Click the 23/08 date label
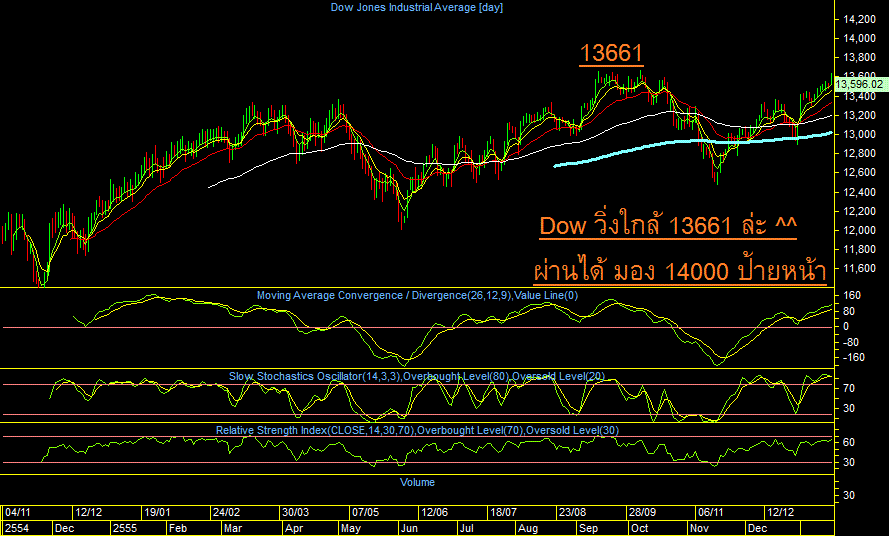This screenshot has height=536, width=889. point(573,512)
